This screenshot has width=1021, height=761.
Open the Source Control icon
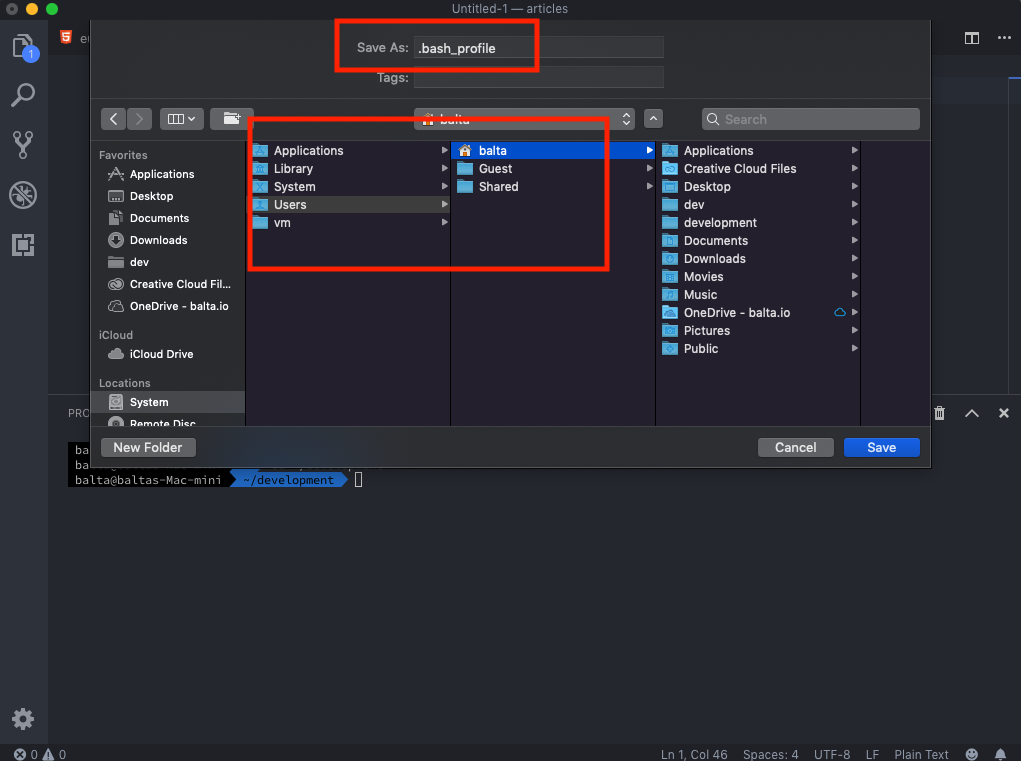[x=23, y=145]
